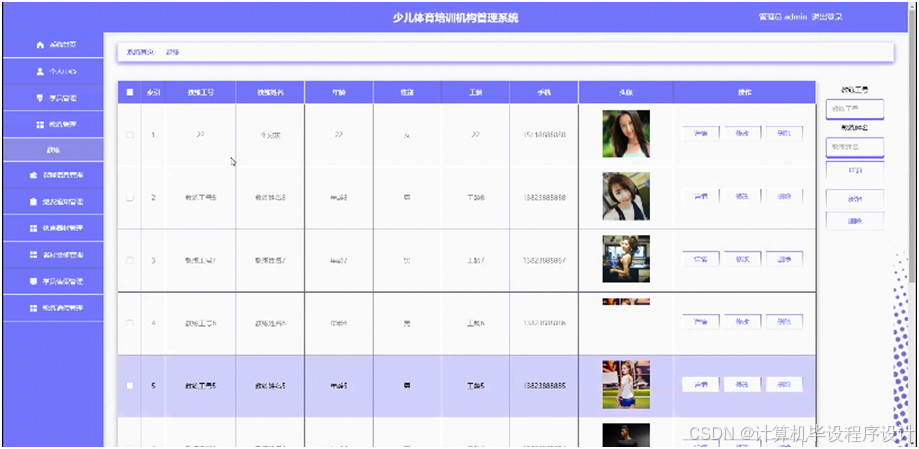
Task: Click 修改 in highlighted row 5
Action: coord(743,385)
